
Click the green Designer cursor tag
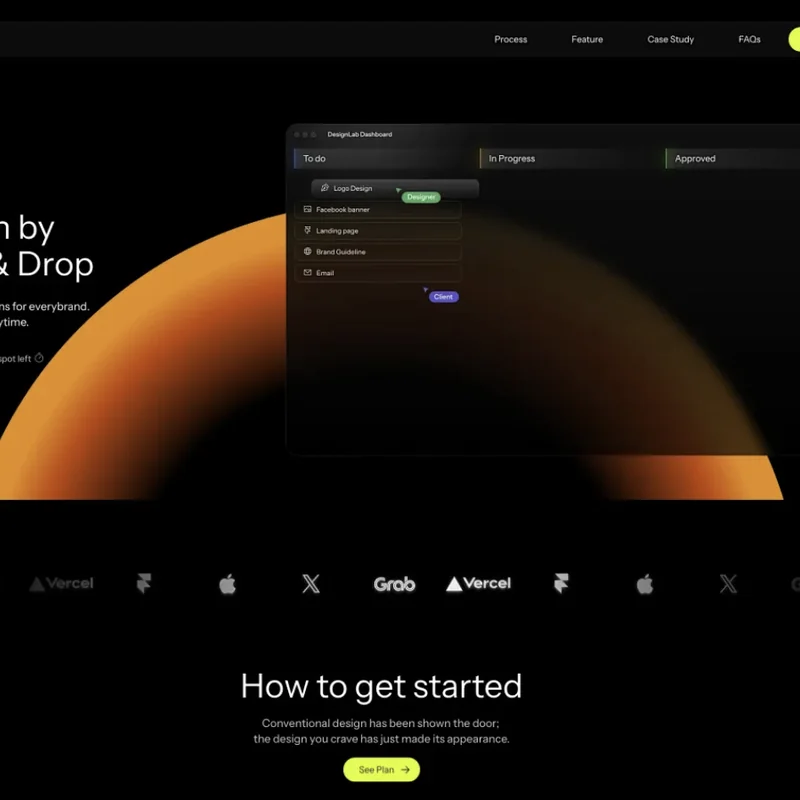coord(421,197)
